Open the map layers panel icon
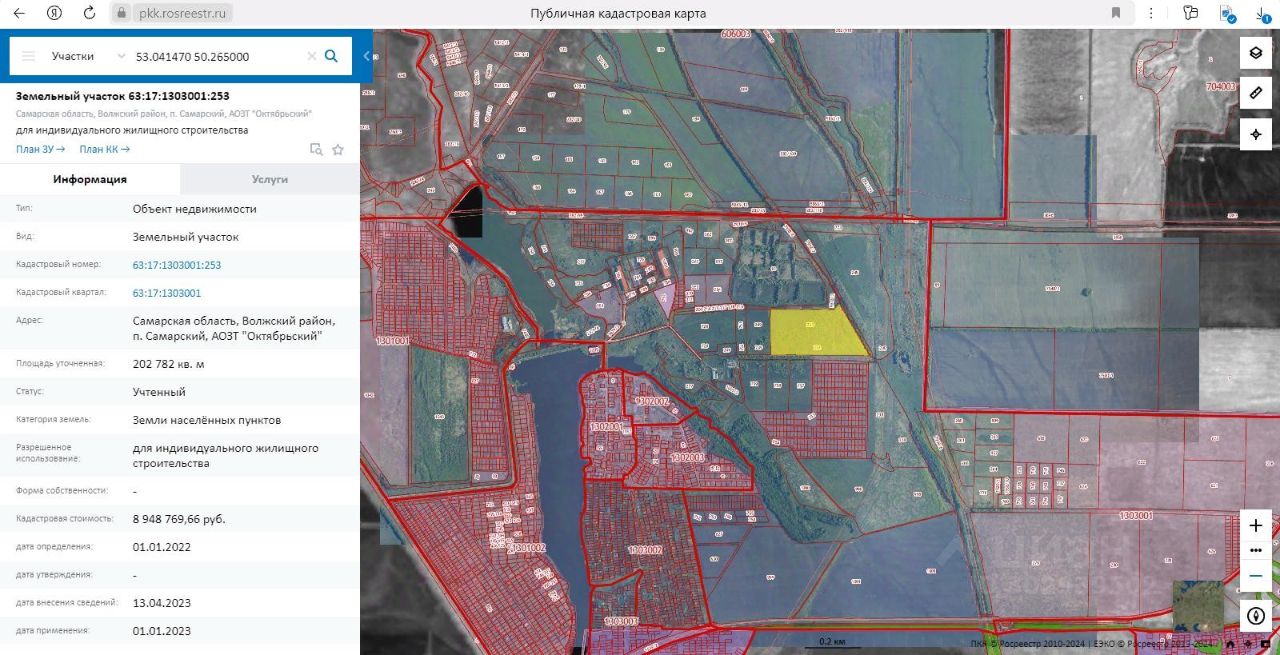The image size is (1280, 655). click(1256, 53)
